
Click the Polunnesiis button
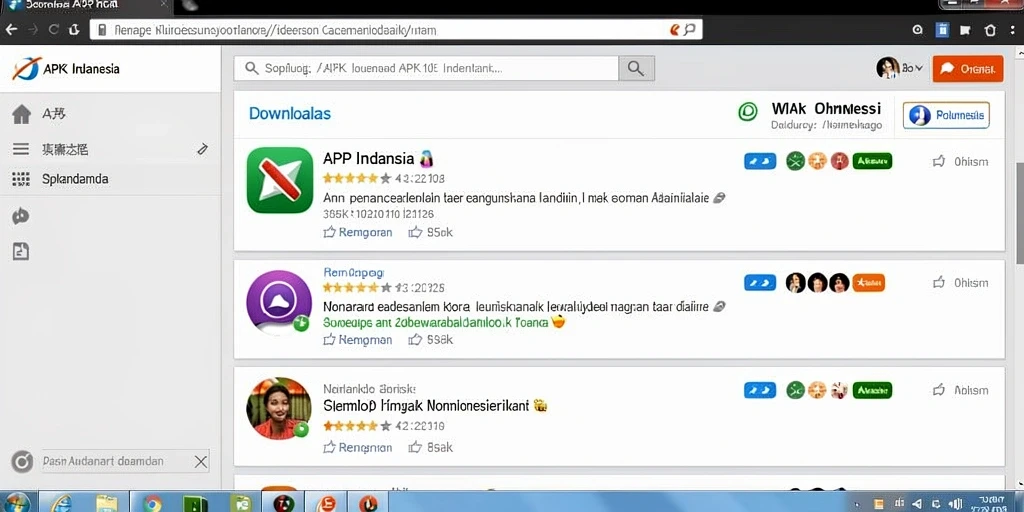pyautogui.click(x=946, y=115)
